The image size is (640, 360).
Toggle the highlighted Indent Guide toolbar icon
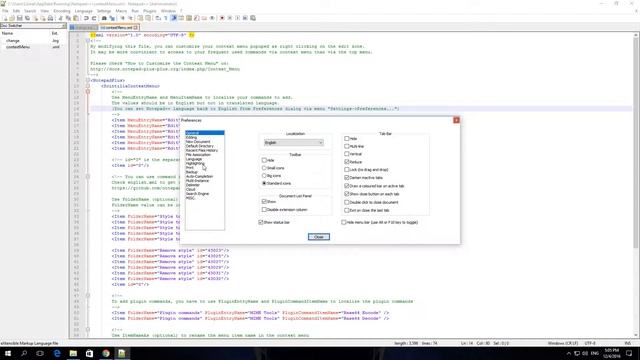(173, 18)
